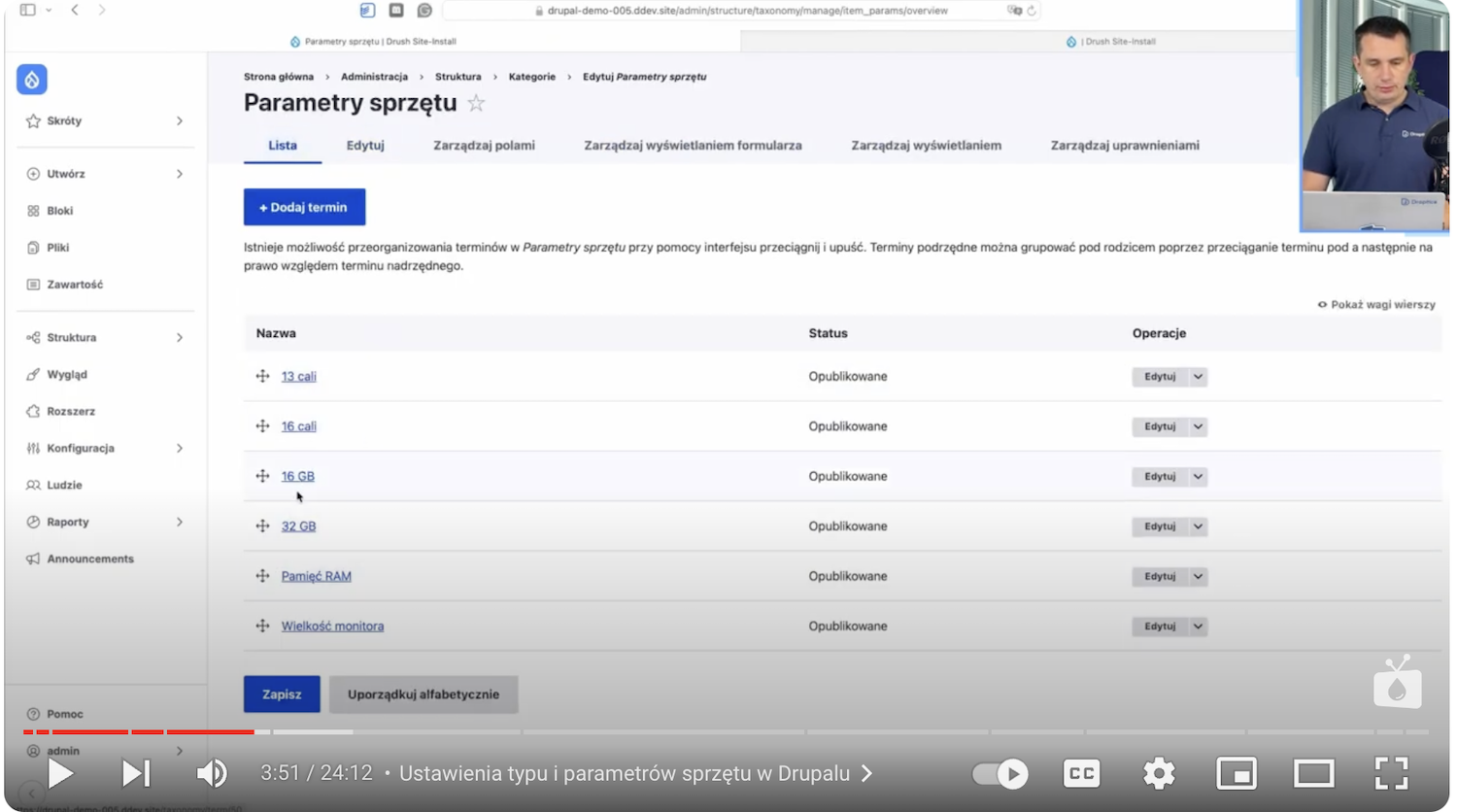Switch to the Edytuj tab

(x=365, y=146)
